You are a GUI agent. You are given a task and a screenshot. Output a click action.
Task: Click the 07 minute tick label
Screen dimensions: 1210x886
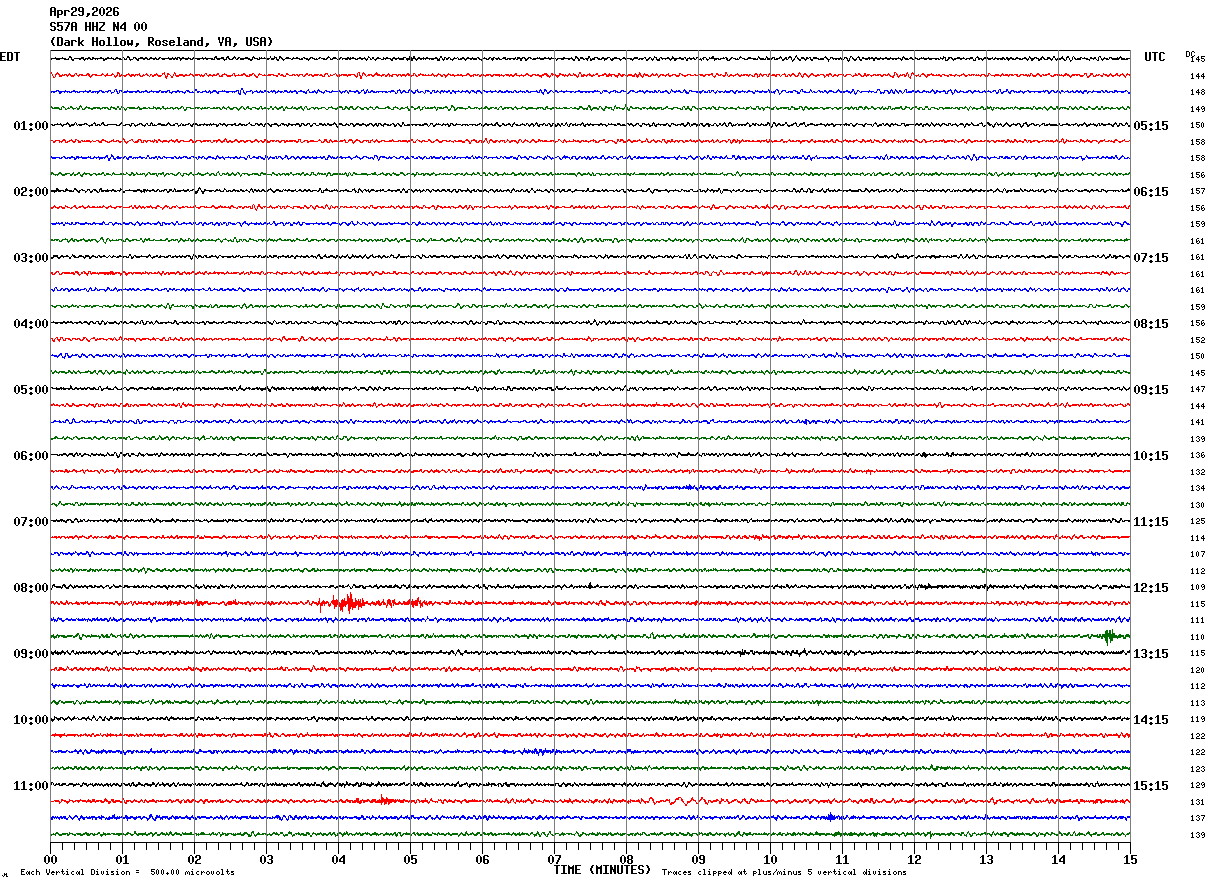pyautogui.click(x=554, y=859)
